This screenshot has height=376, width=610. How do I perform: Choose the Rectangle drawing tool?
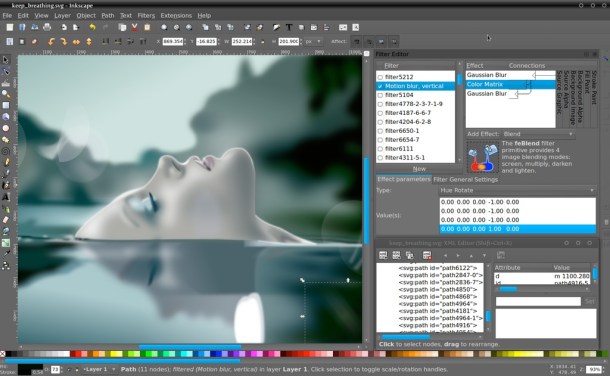(x=5, y=105)
